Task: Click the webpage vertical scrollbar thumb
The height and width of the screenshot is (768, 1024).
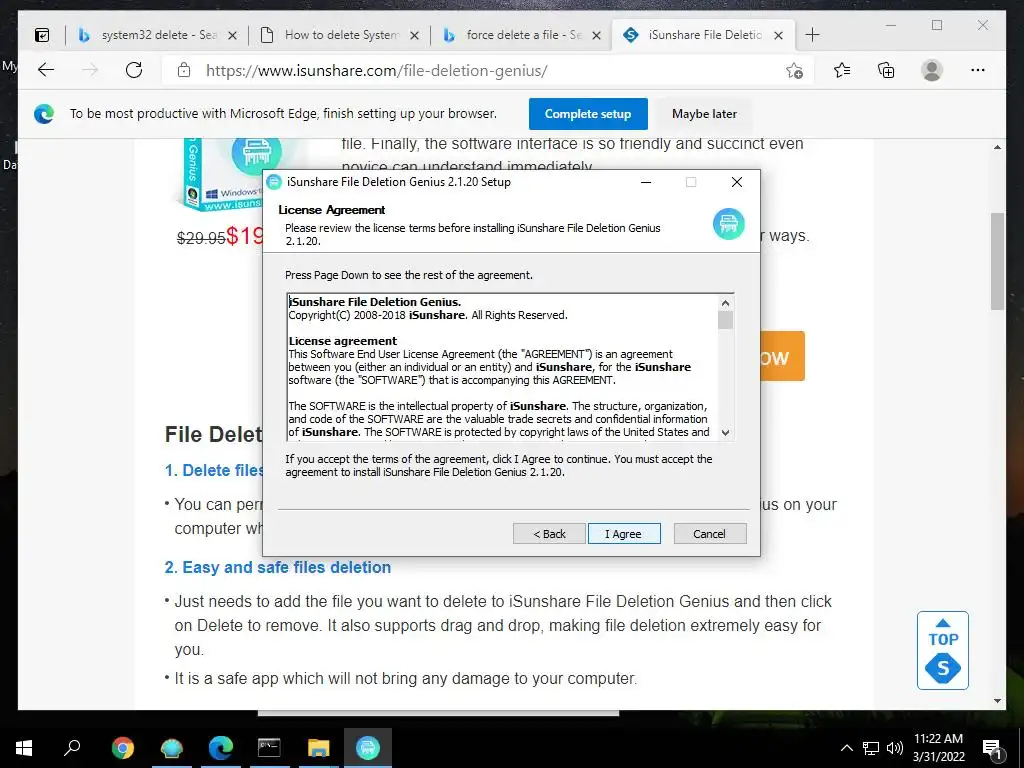Action: pyautogui.click(x=997, y=261)
